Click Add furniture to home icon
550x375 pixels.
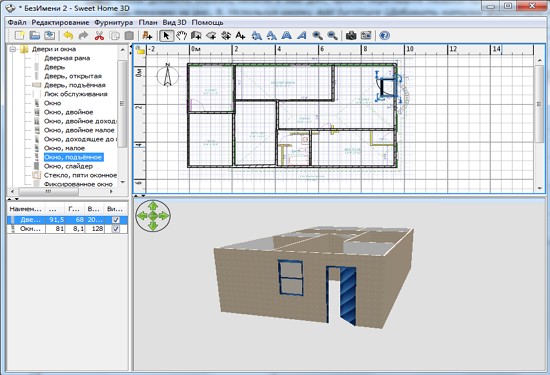147,35
